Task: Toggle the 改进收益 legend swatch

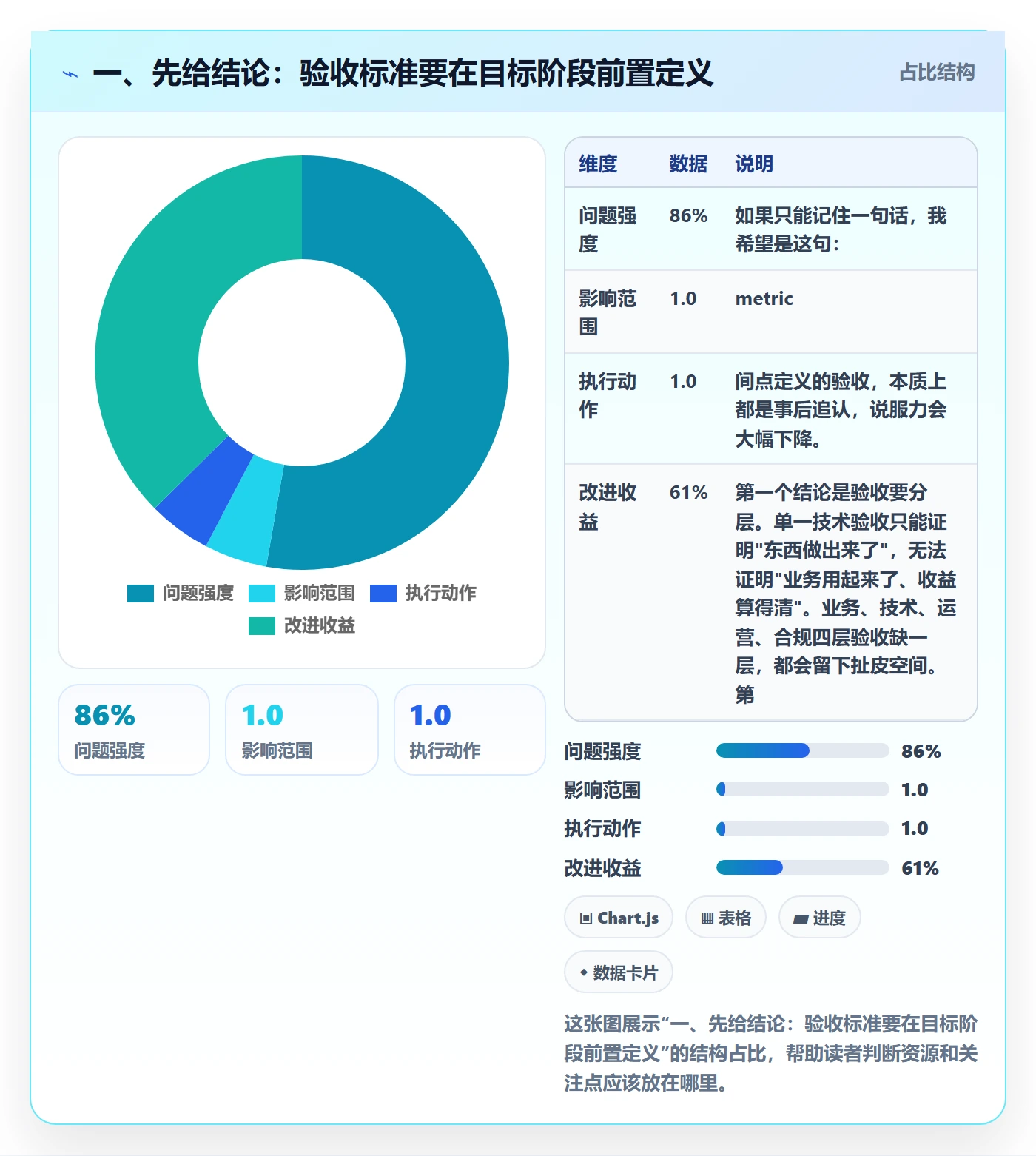Action: [x=262, y=626]
